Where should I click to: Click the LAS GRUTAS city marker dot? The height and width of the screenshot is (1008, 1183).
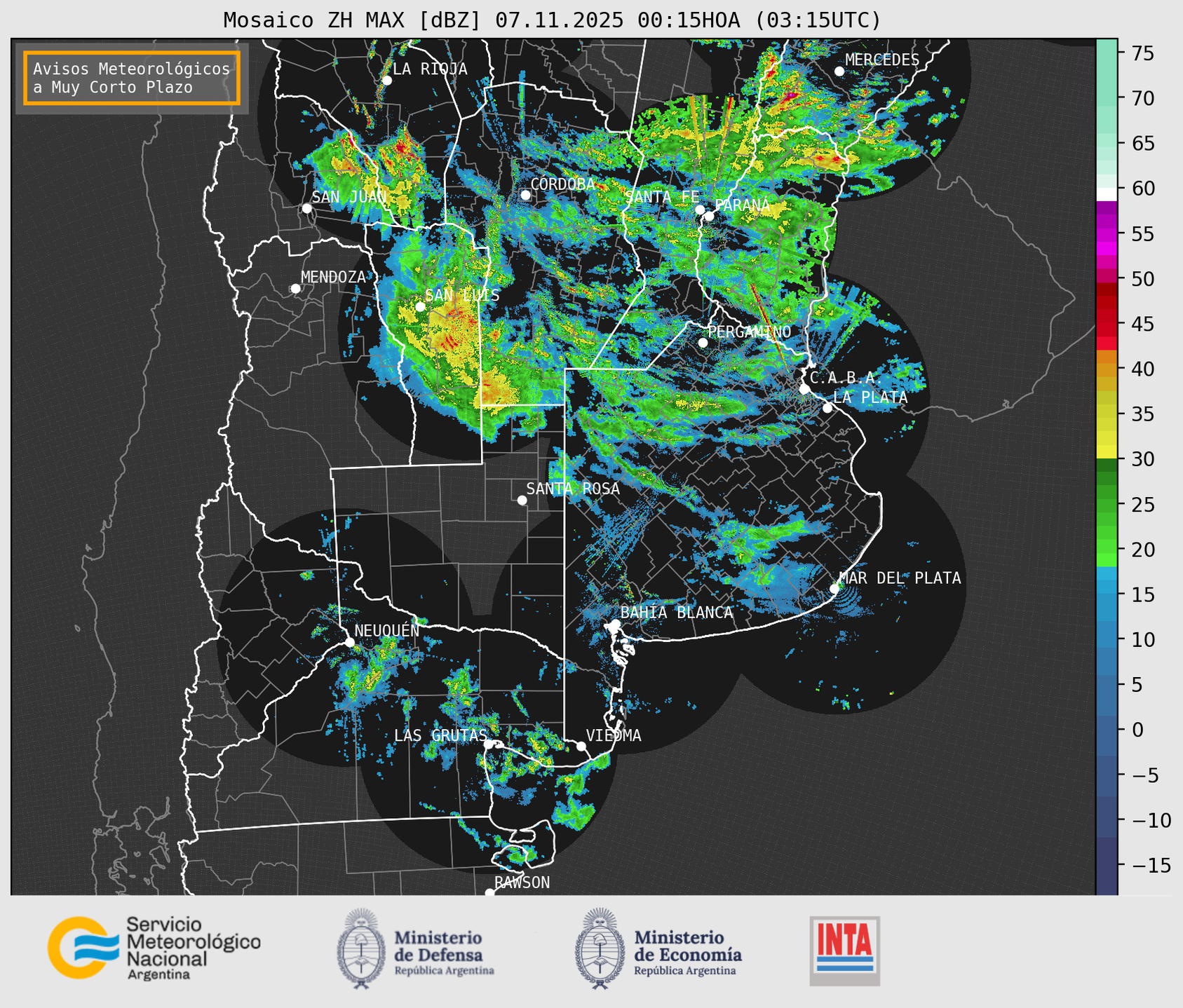click(x=488, y=744)
